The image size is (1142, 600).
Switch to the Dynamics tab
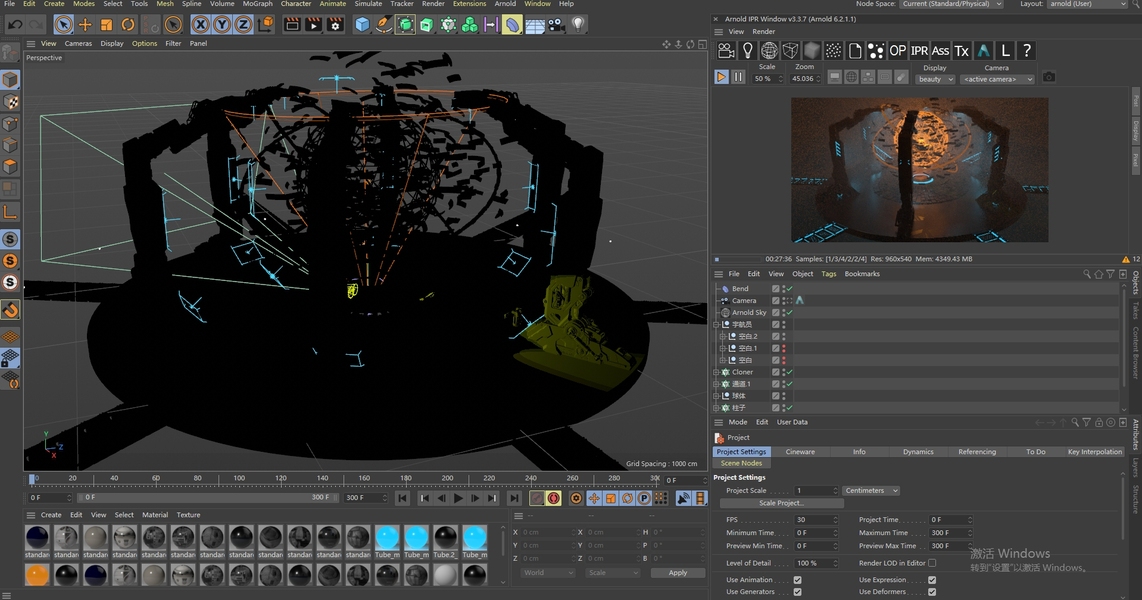pyautogui.click(x=918, y=452)
